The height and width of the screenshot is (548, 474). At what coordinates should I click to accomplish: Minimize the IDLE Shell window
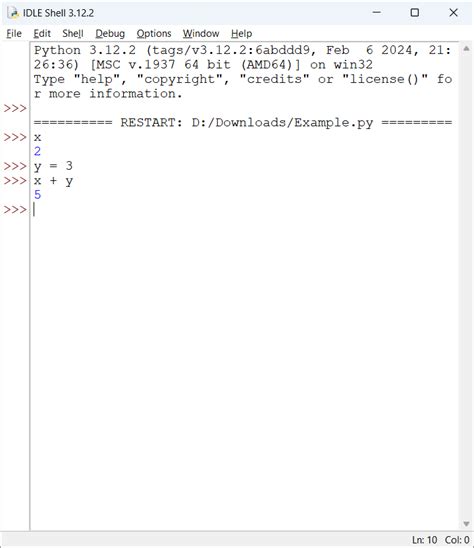tap(377, 13)
